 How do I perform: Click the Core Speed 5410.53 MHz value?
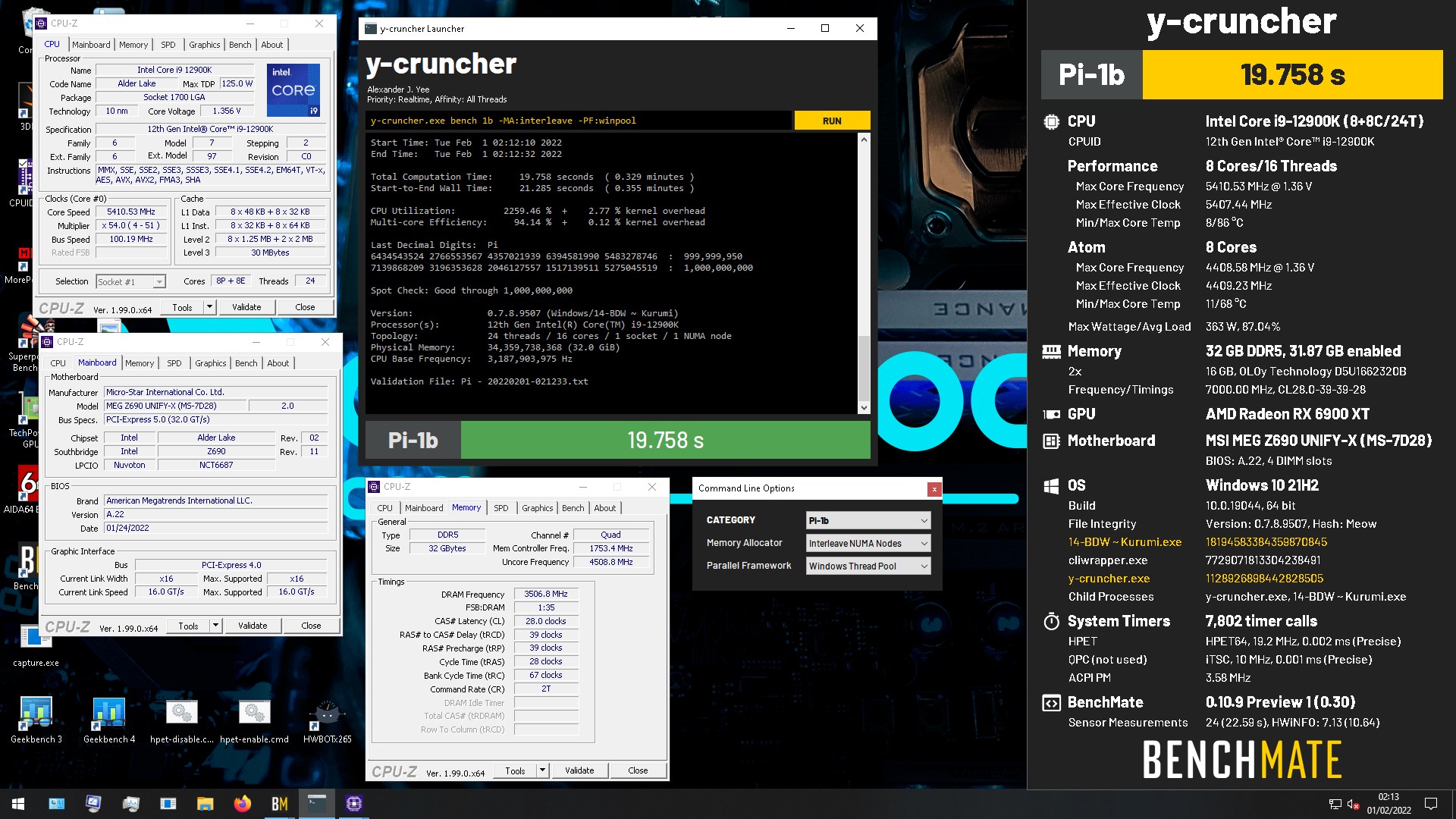(131, 212)
